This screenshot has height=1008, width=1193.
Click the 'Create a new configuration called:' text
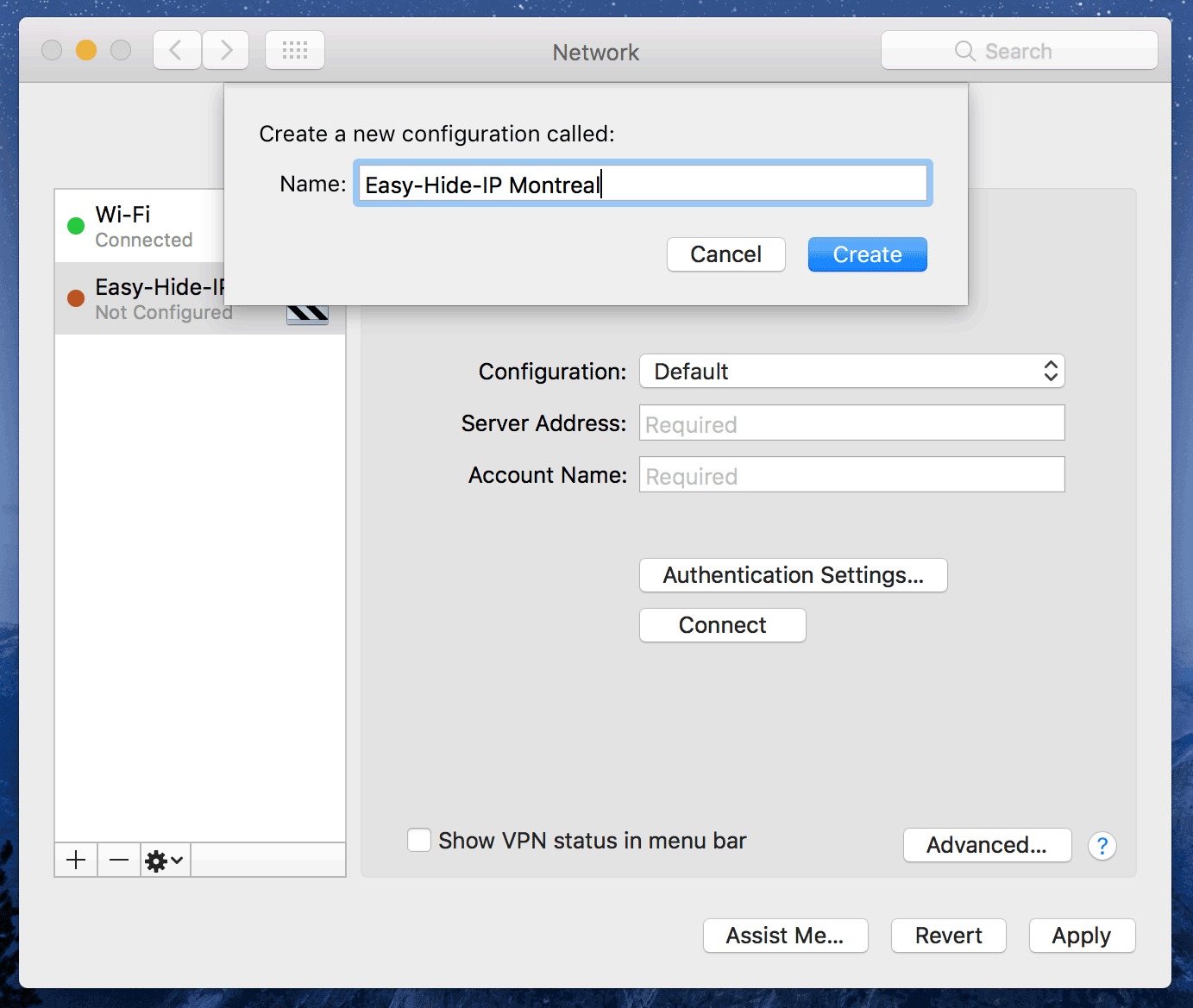click(437, 135)
